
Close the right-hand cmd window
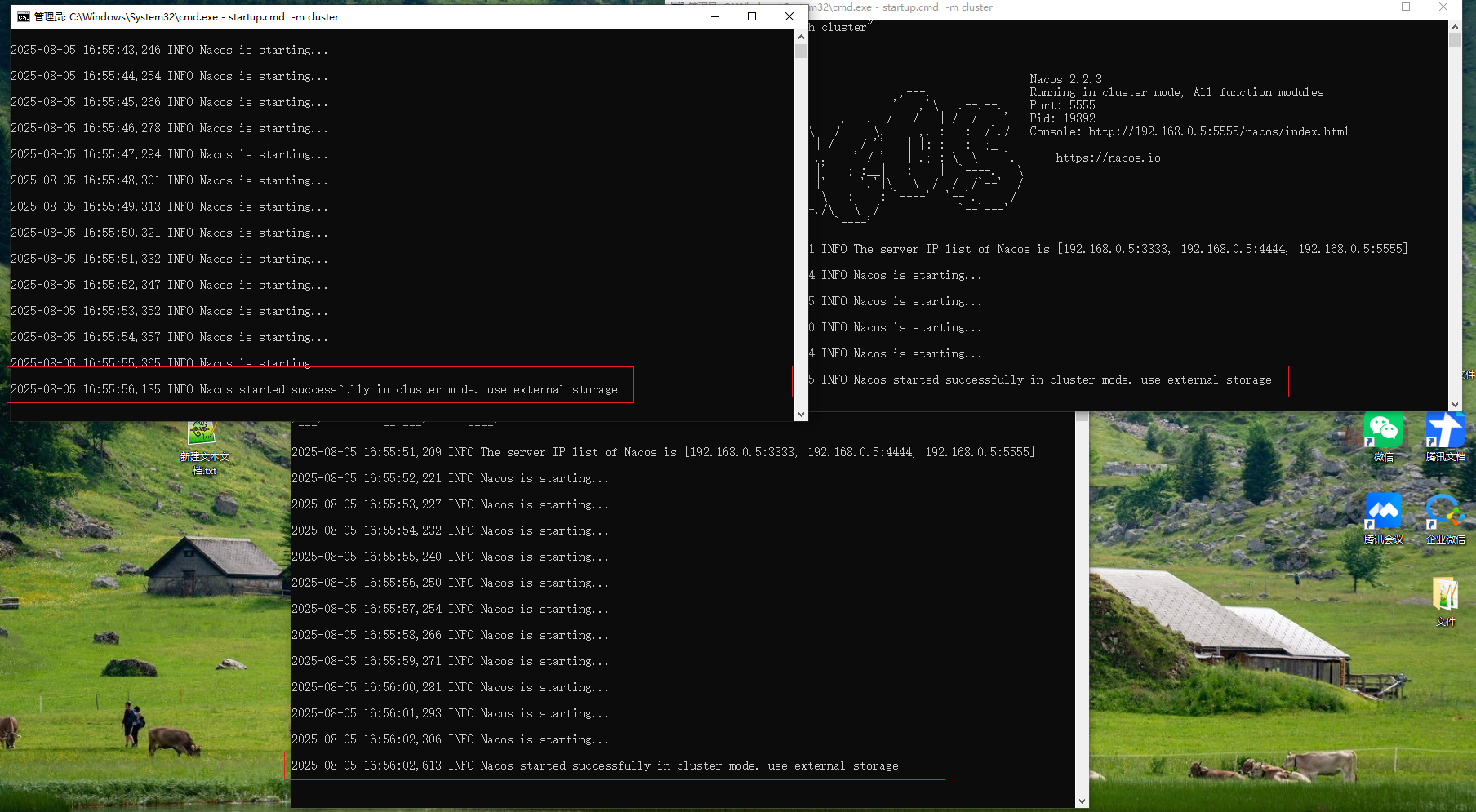point(1443,7)
